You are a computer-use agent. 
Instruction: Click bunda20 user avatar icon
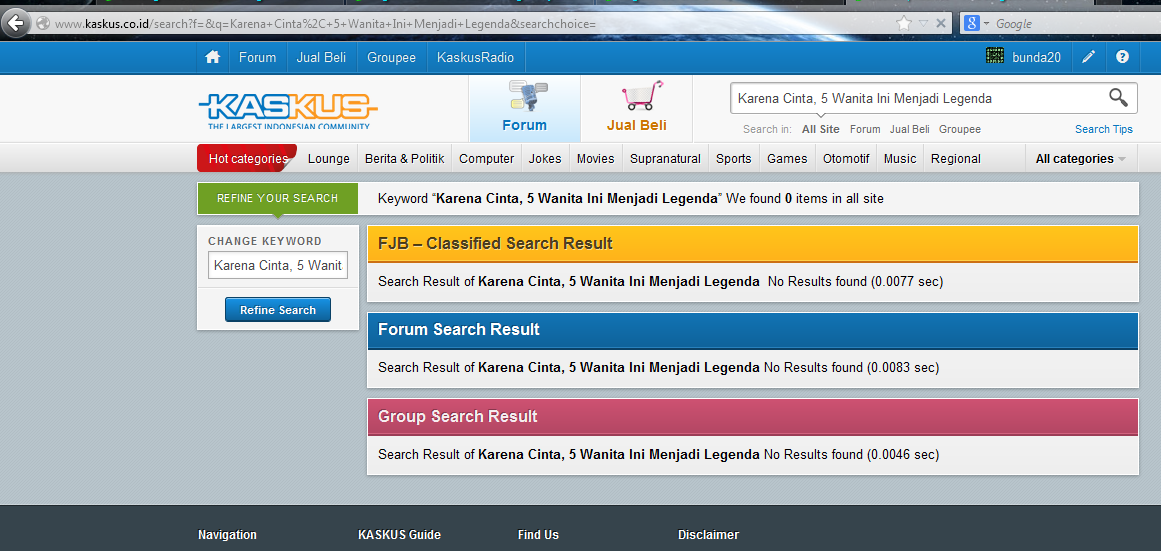point(995,56)
